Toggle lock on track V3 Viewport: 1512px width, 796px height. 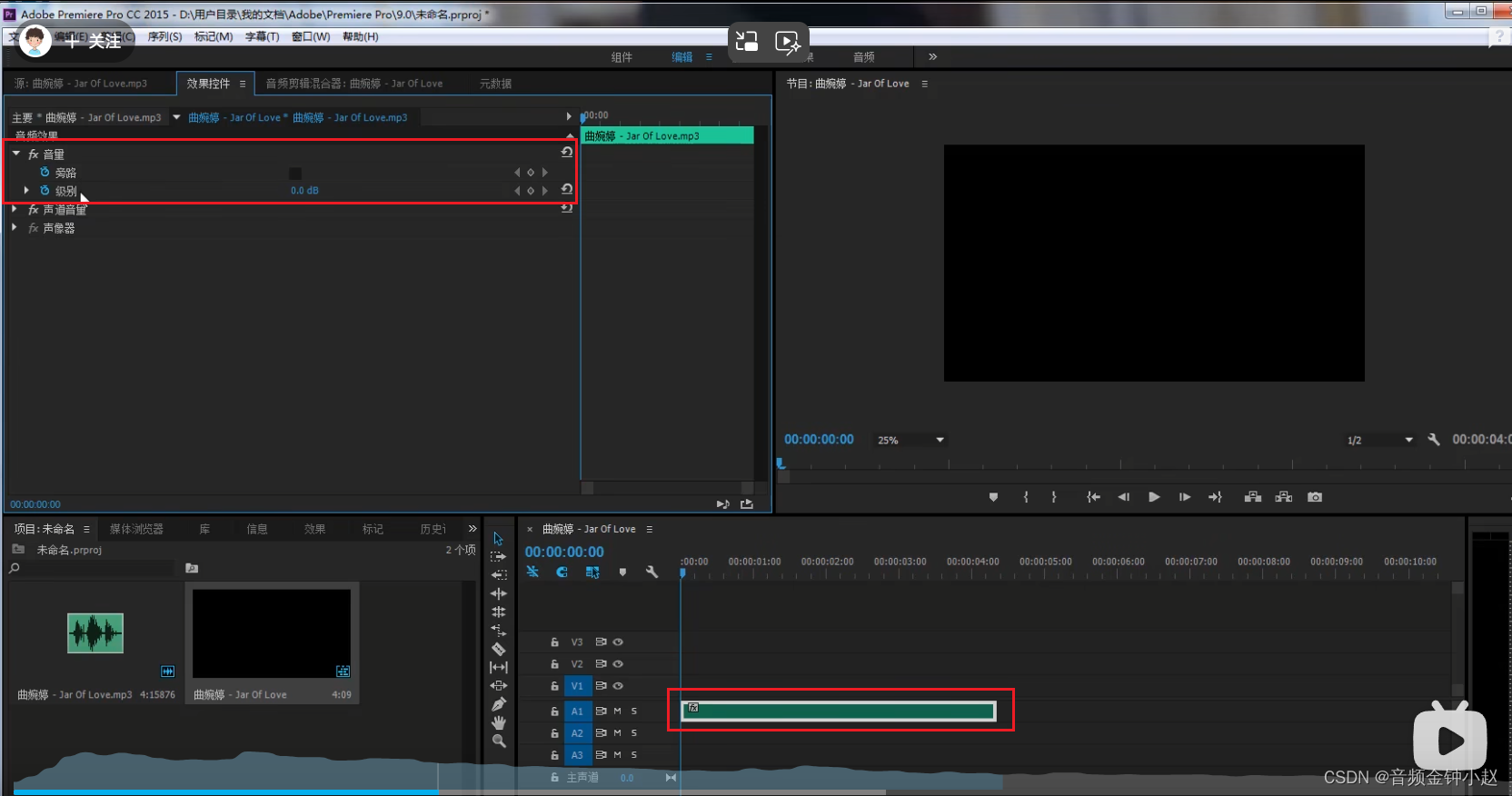coord(554,642)
